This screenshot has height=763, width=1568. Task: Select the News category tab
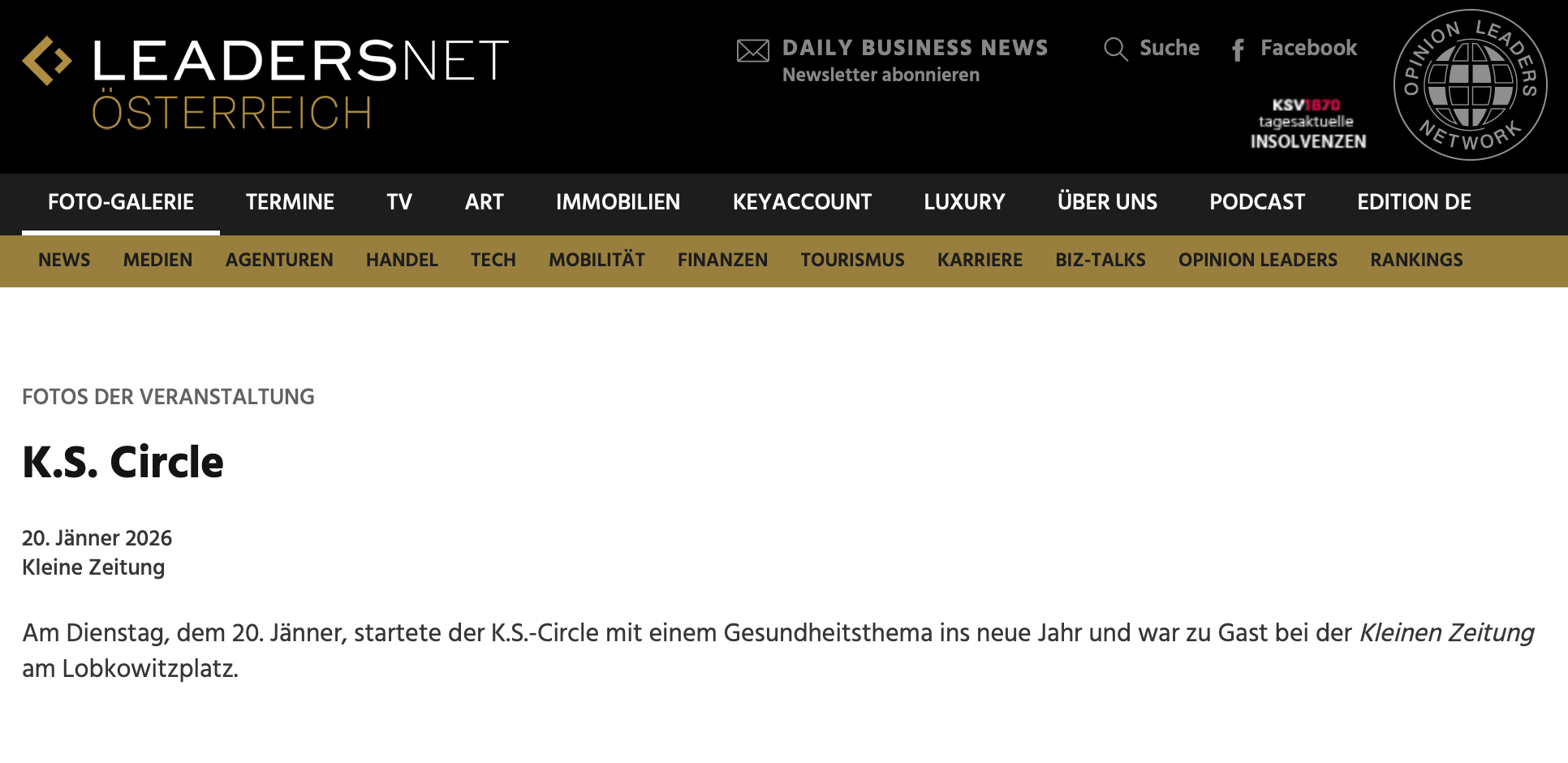pos(64,261)
